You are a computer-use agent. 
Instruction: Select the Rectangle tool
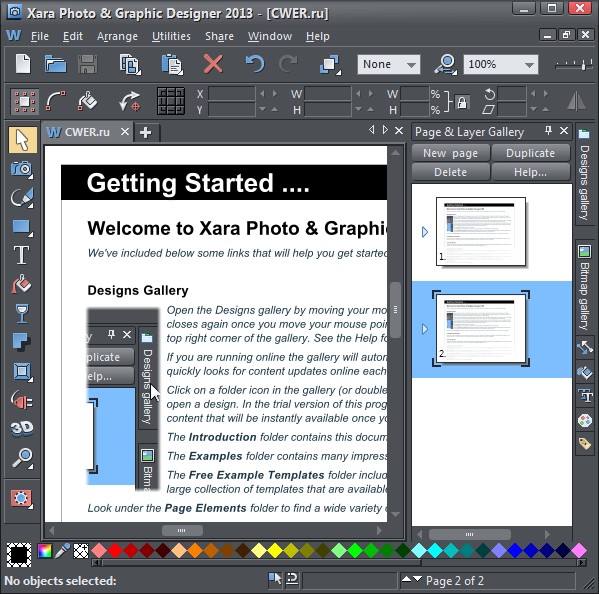22,227
